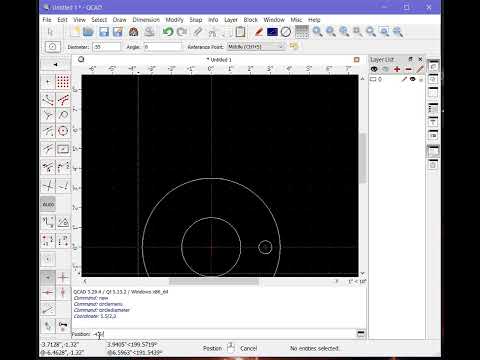Click the red vertical restriction icon
The height and width of the screenshot is (360, 480).
(63, 292)
